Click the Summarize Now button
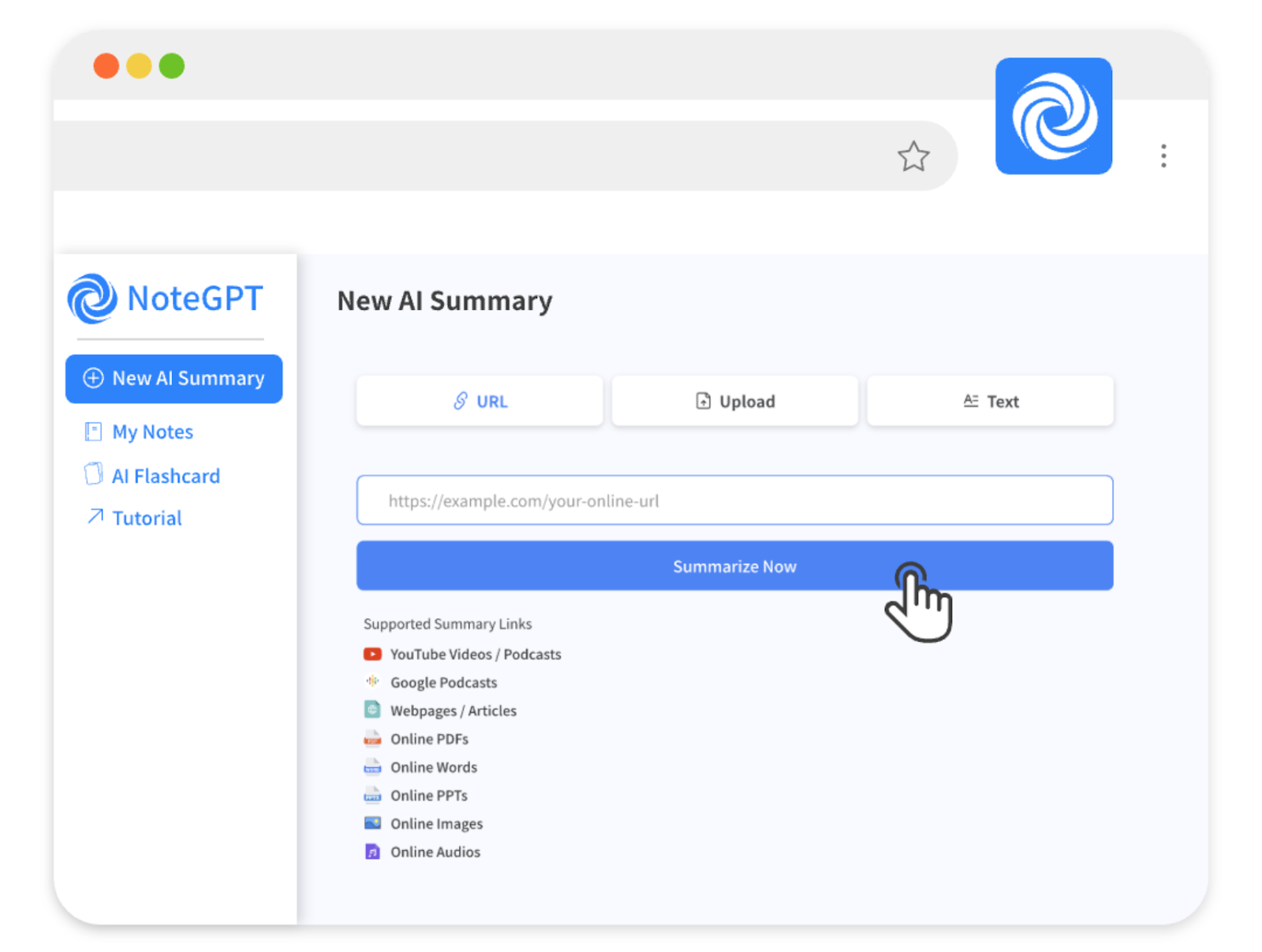The width and height of the screenshot is (1262, 952). [734, 566]
